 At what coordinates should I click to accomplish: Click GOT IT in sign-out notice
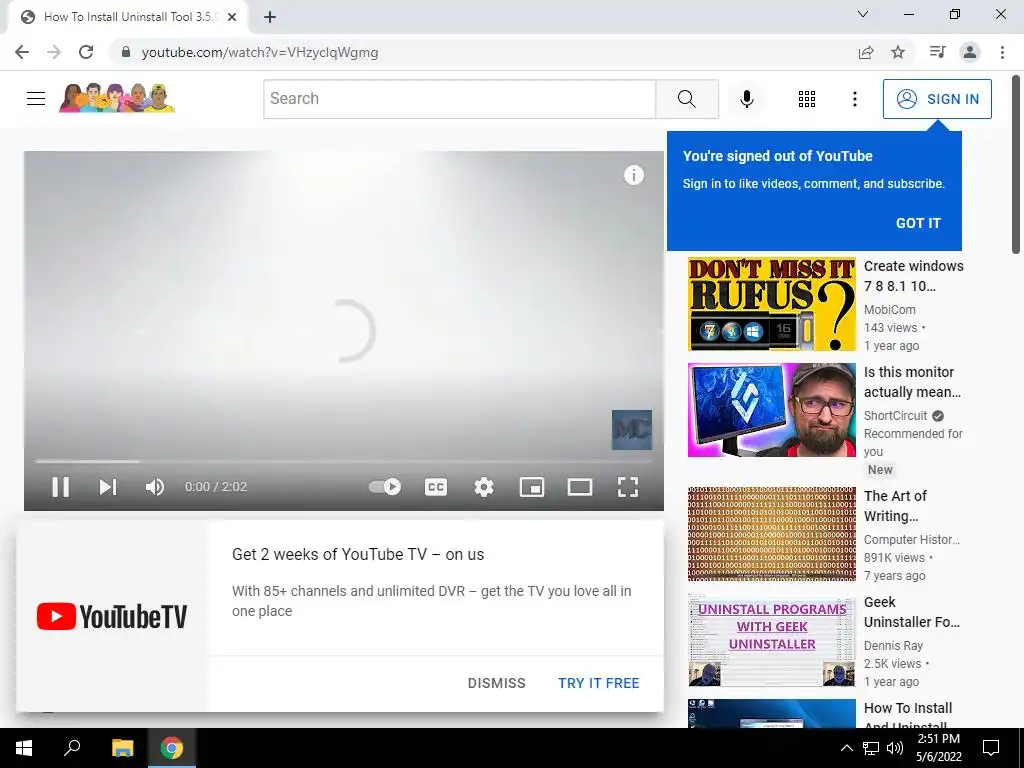tap(918, 223)
